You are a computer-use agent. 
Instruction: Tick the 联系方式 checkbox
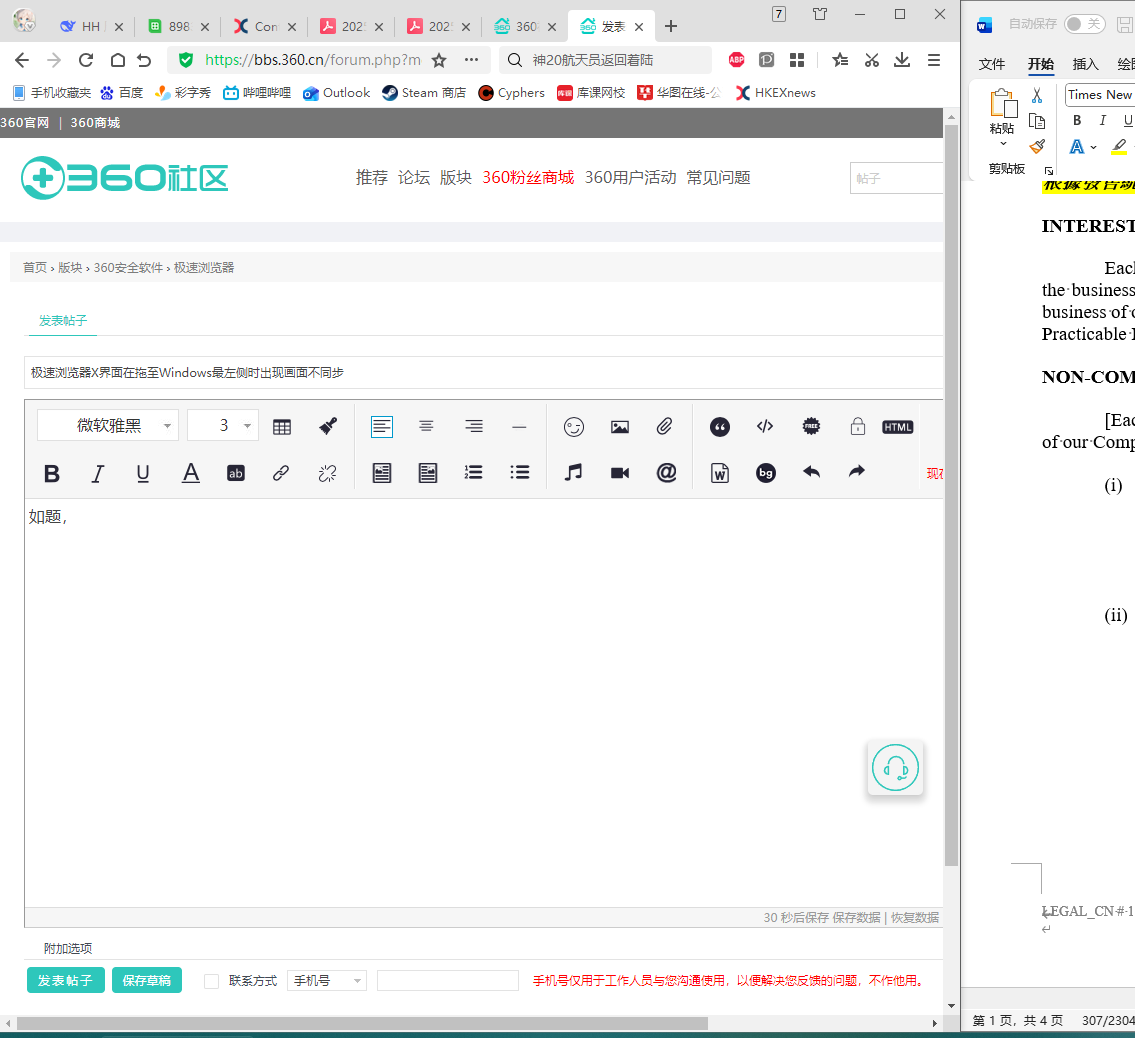coord(211,981)
